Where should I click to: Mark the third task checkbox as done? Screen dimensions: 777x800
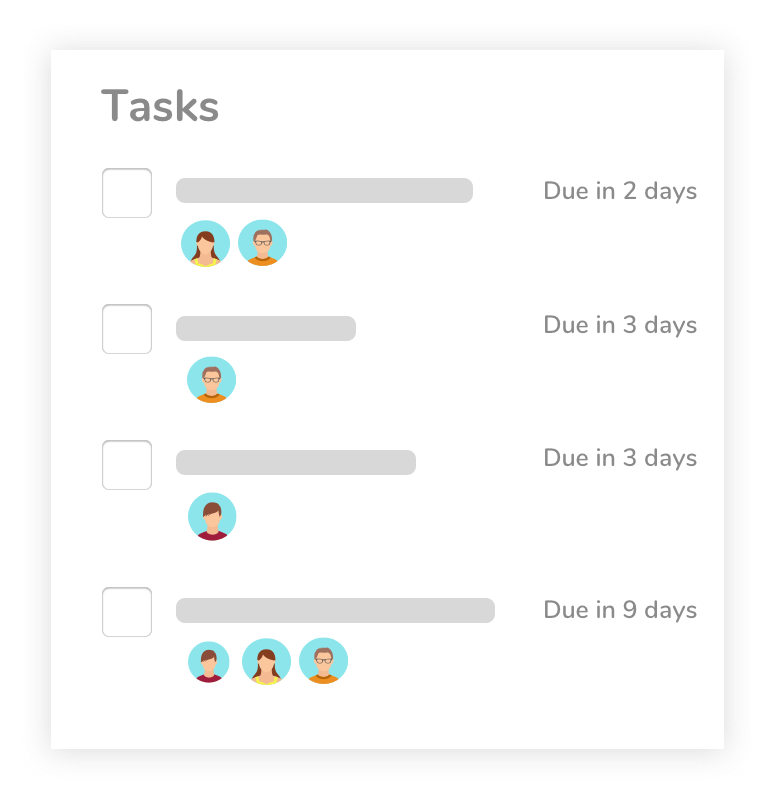click(127, 465)
